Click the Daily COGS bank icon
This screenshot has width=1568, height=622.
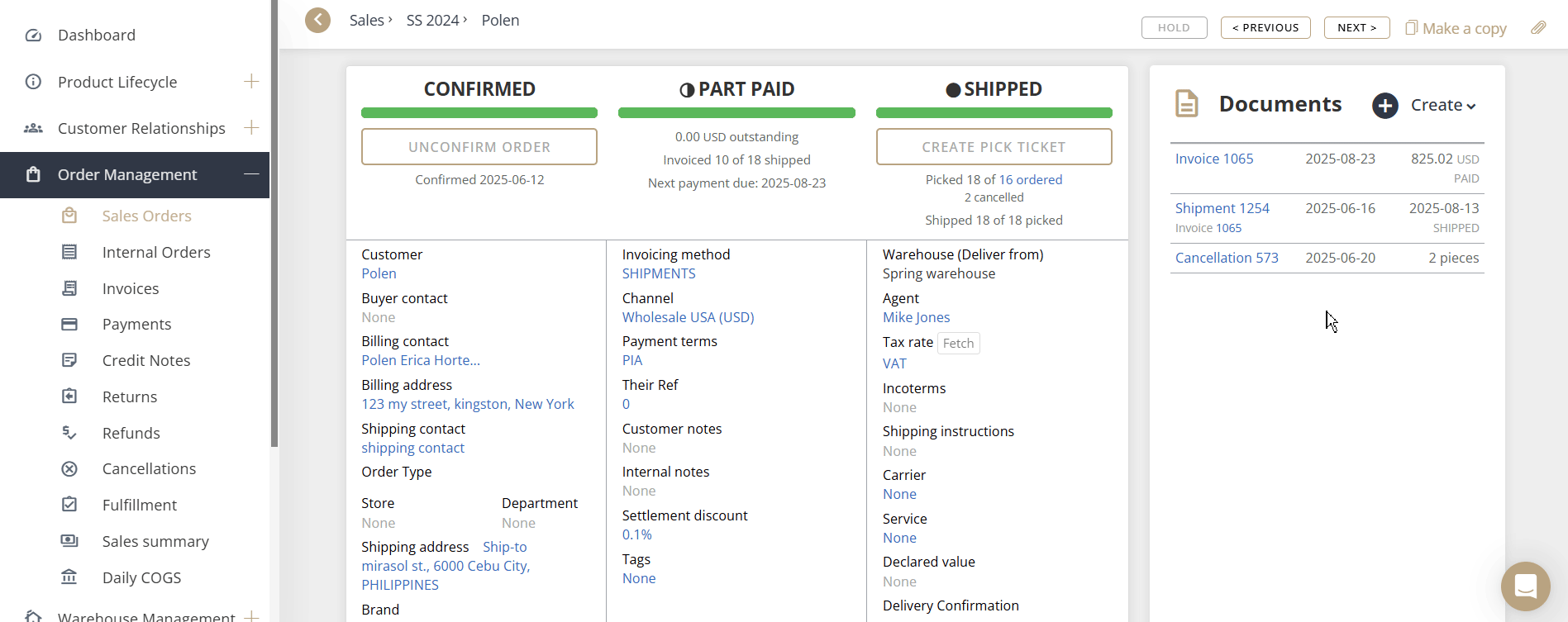click(x=69, y=577)
